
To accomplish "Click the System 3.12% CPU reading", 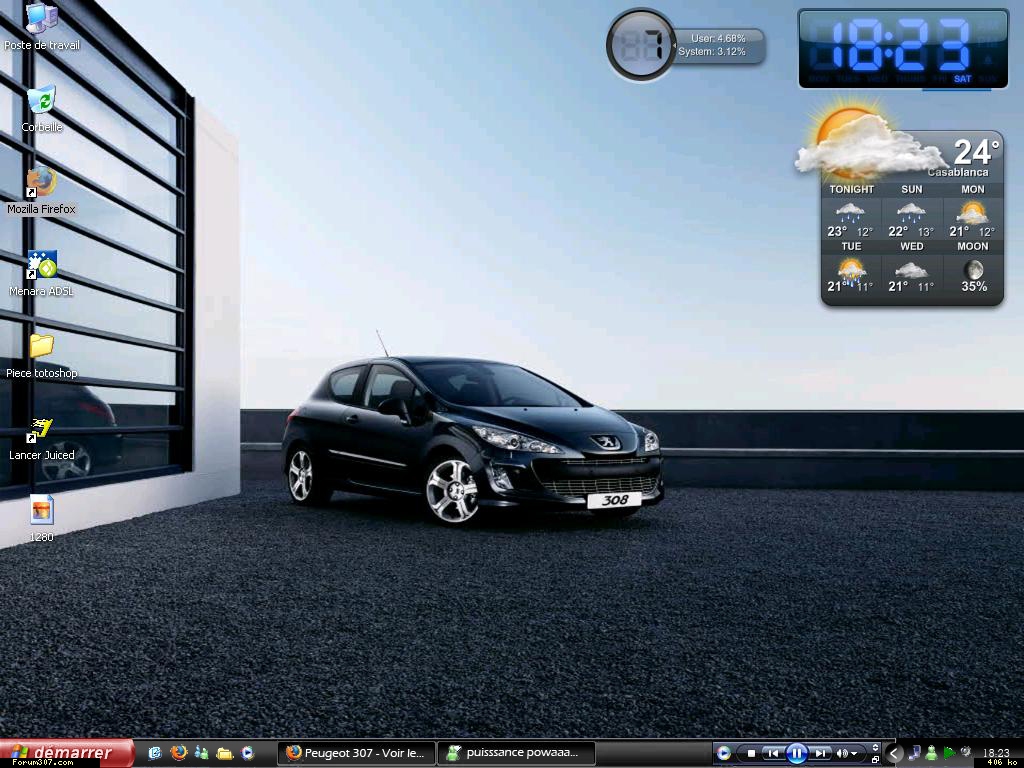I will 712,52.
